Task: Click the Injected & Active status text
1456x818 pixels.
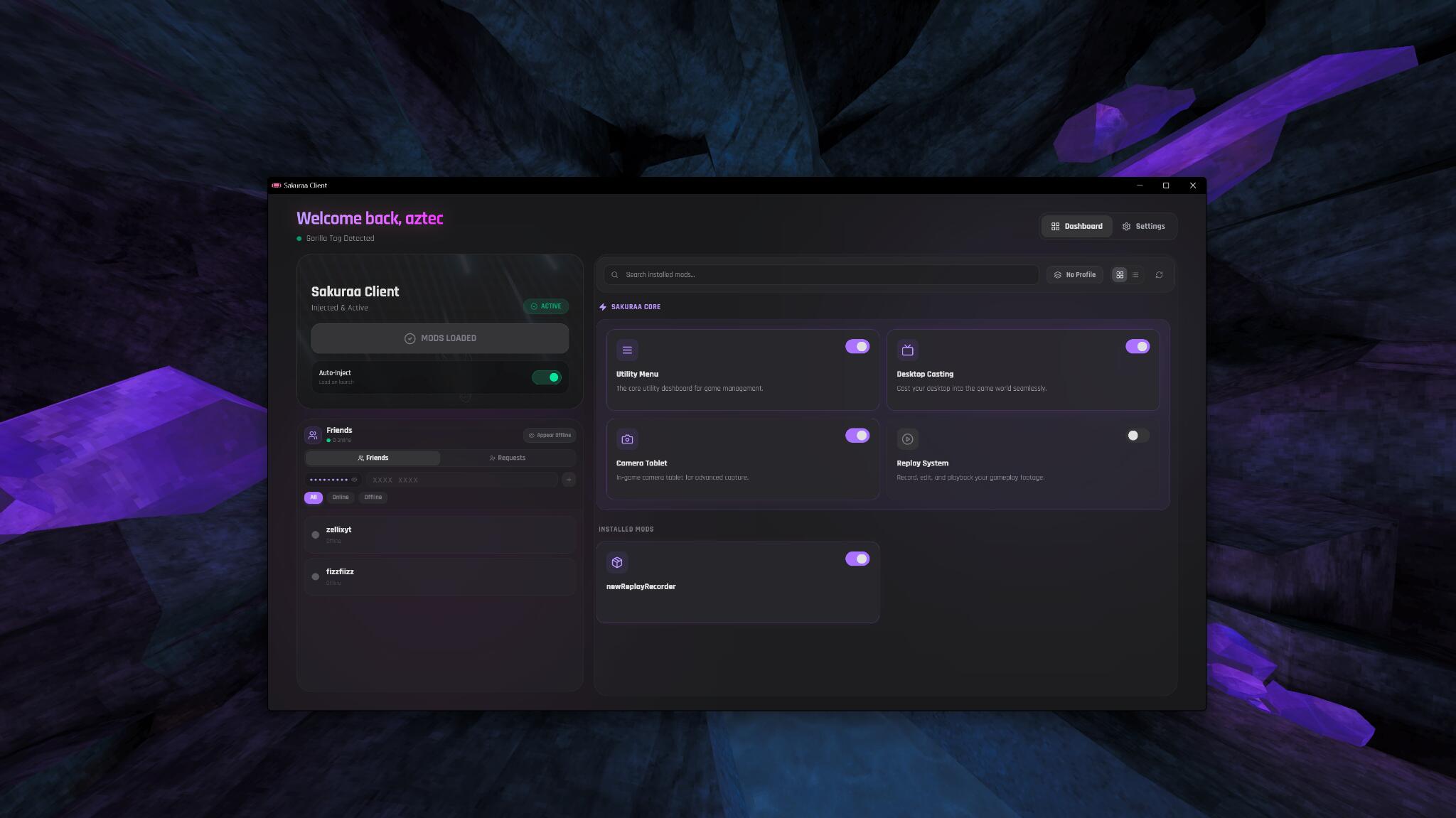Action: [340, 308]
